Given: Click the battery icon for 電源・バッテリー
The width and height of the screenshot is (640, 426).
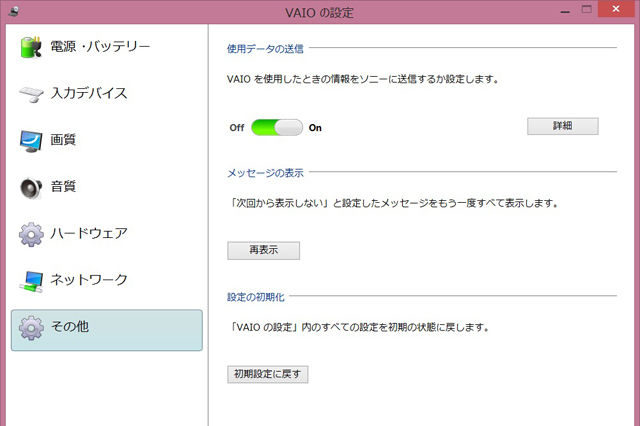Looking at the screenshot, I should [x=31, y=47].
